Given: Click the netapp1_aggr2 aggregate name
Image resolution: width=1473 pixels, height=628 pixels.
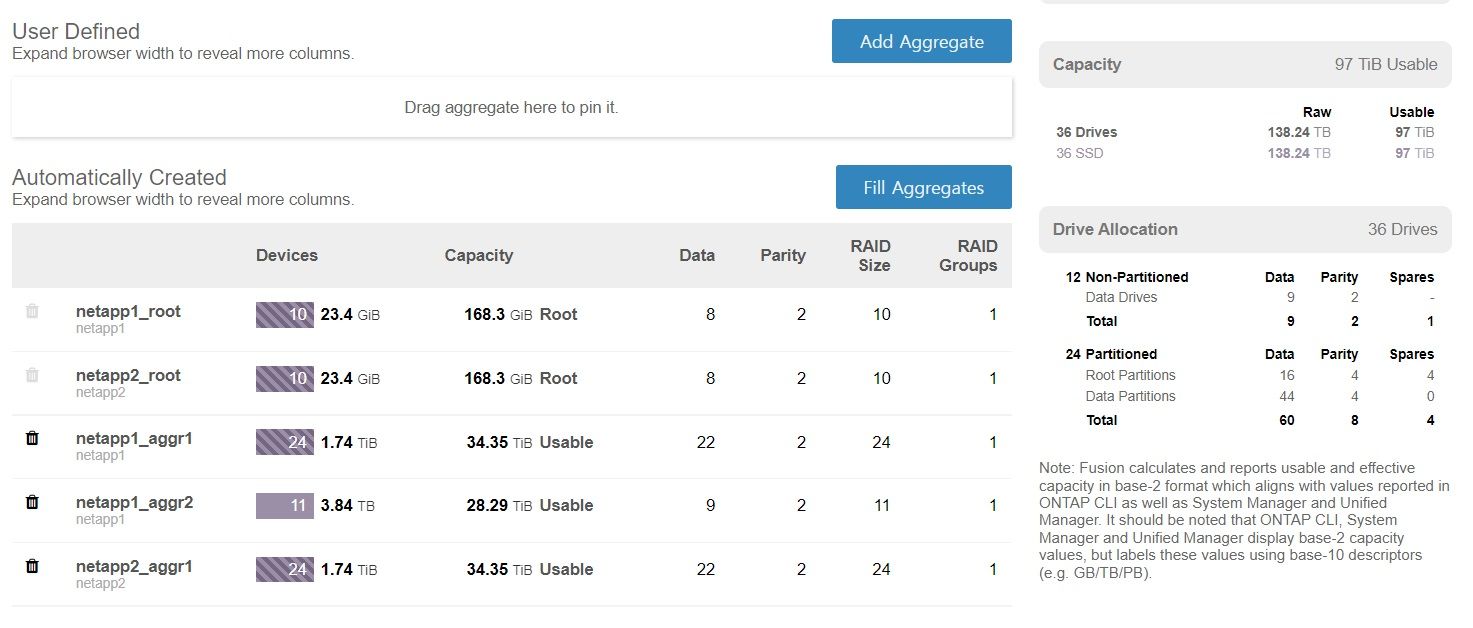Looking at the screenshot, I should coord(134,503).
